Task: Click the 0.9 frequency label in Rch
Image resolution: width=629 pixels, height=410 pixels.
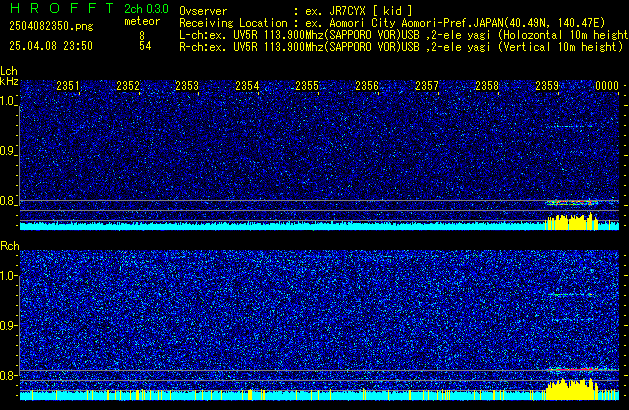Action: (x=8, y=325)
